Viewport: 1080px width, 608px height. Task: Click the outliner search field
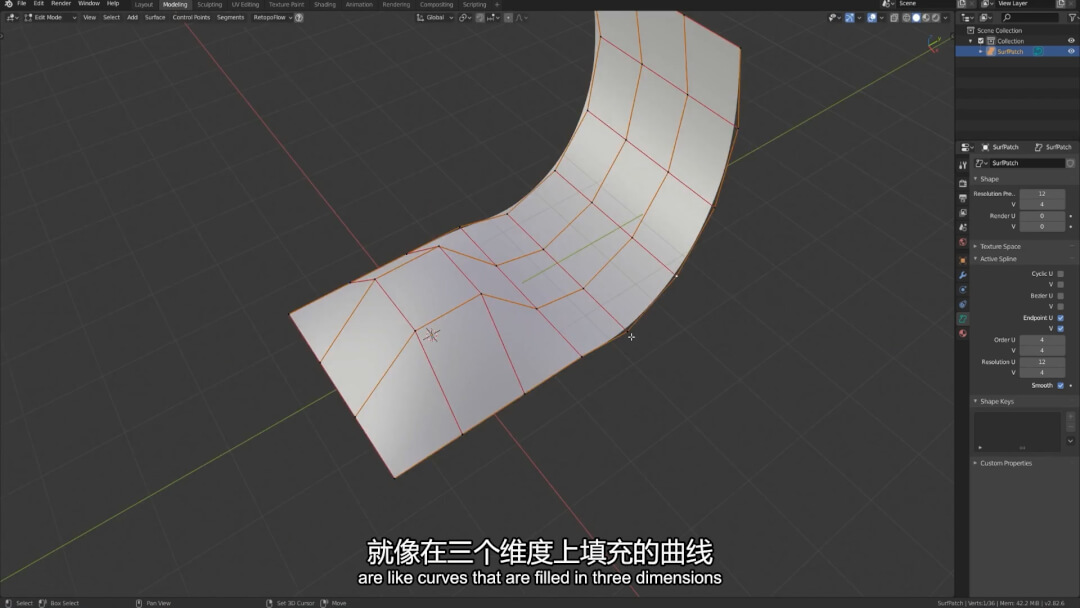[1030, 18]
